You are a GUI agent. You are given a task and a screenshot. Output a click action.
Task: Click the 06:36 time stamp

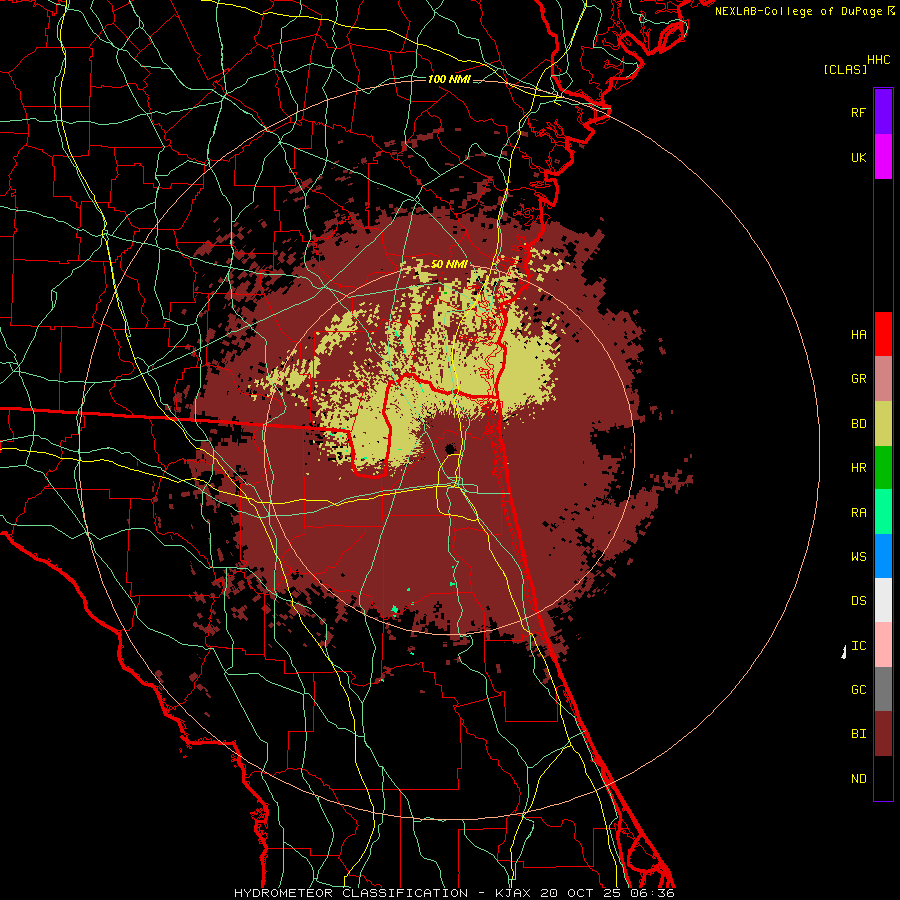click(651, 893)
